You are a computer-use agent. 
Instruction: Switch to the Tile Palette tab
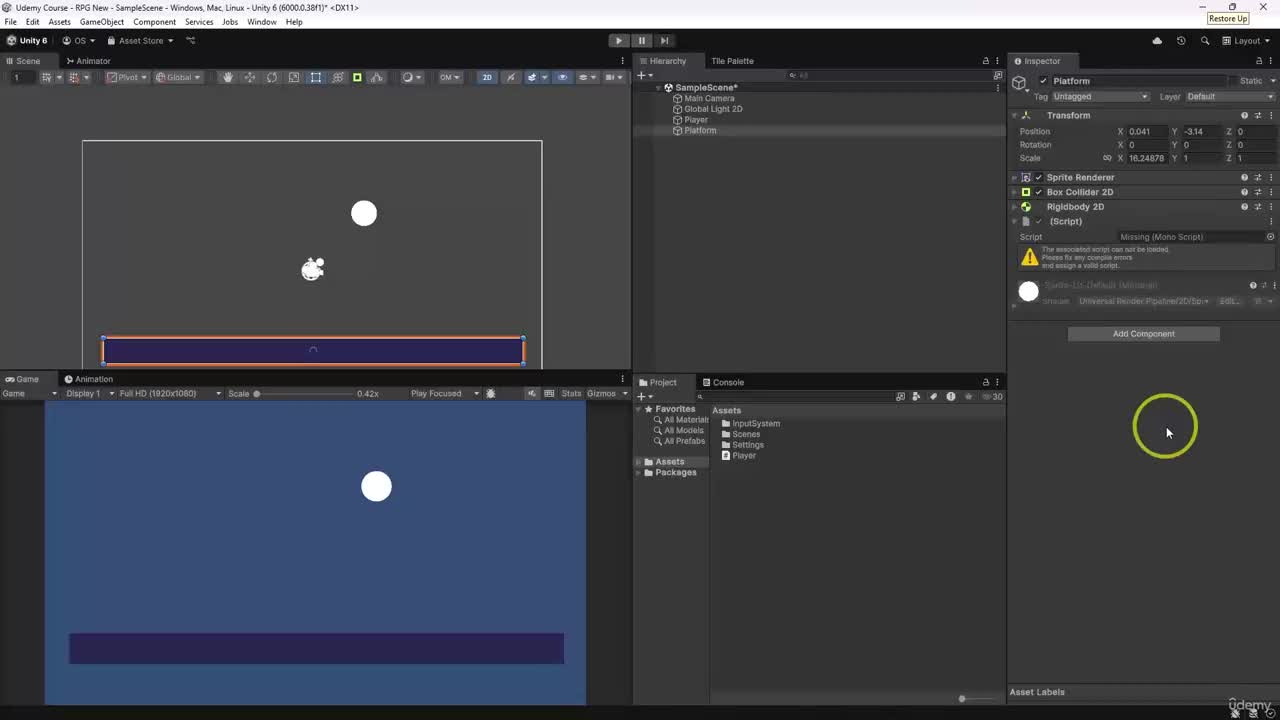tap(732, 61)
